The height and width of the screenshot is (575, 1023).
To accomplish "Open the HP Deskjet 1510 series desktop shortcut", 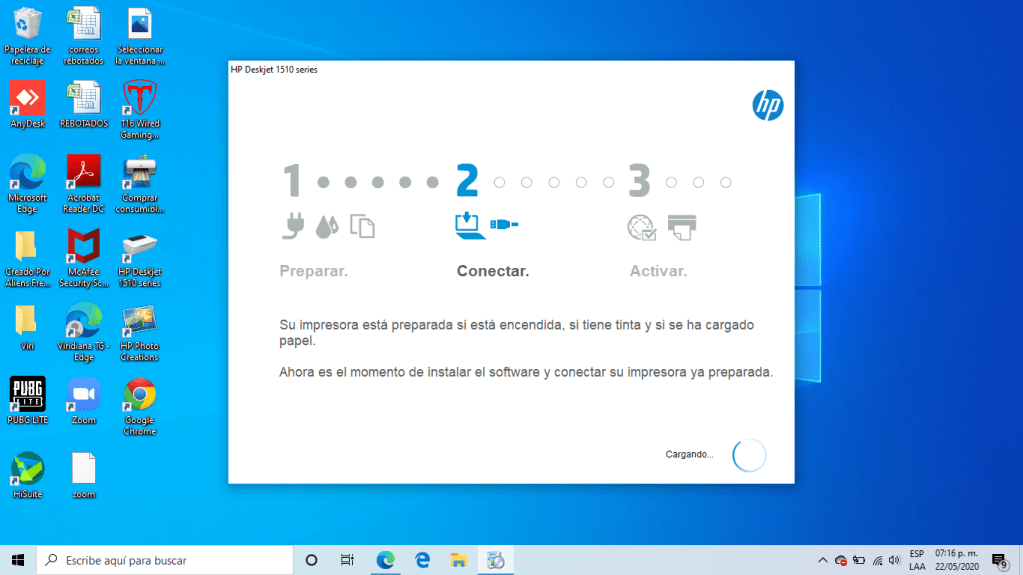I will click(x=140, y=258).
